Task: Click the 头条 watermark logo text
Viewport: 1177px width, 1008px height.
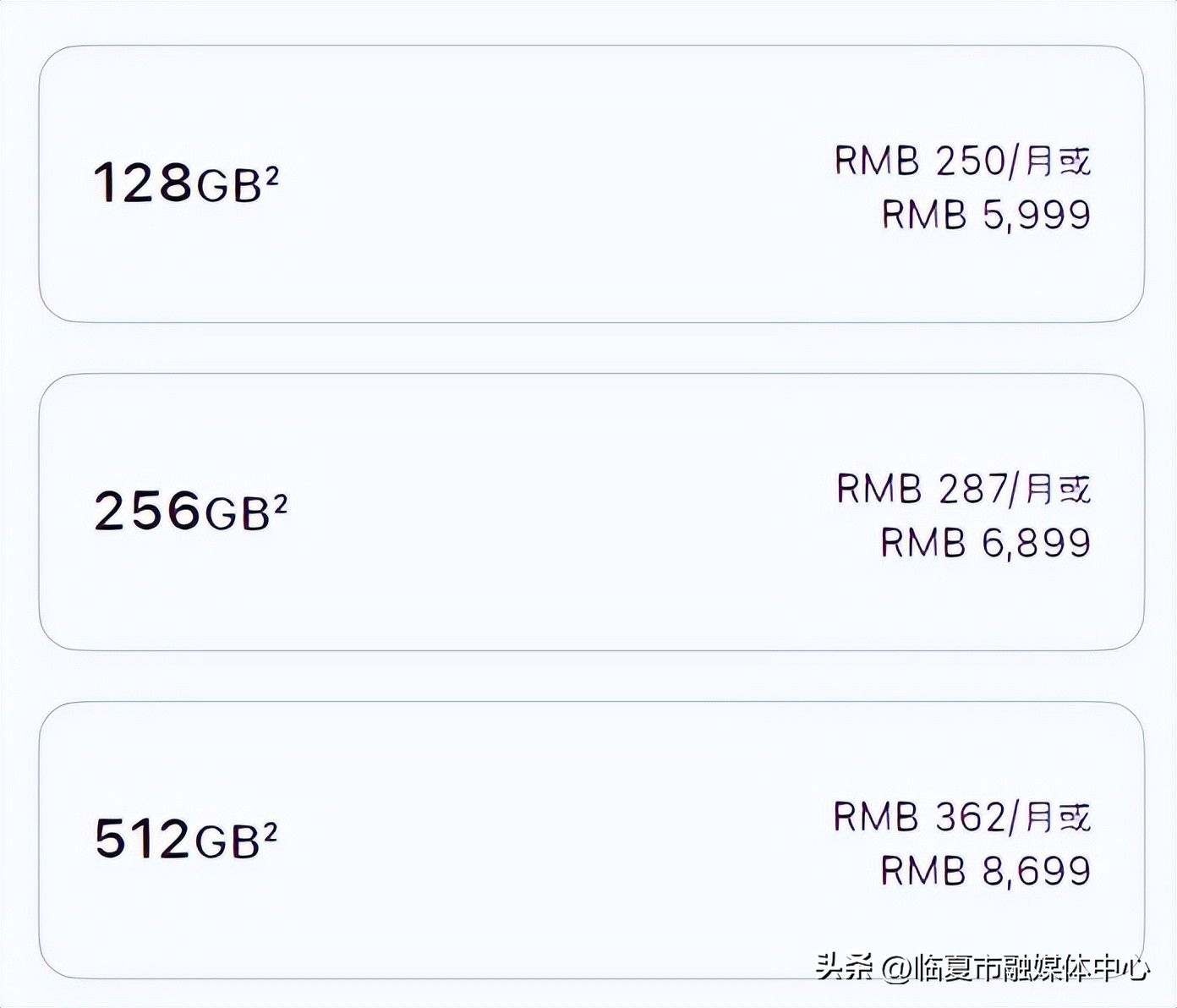Action: [844, 967]
